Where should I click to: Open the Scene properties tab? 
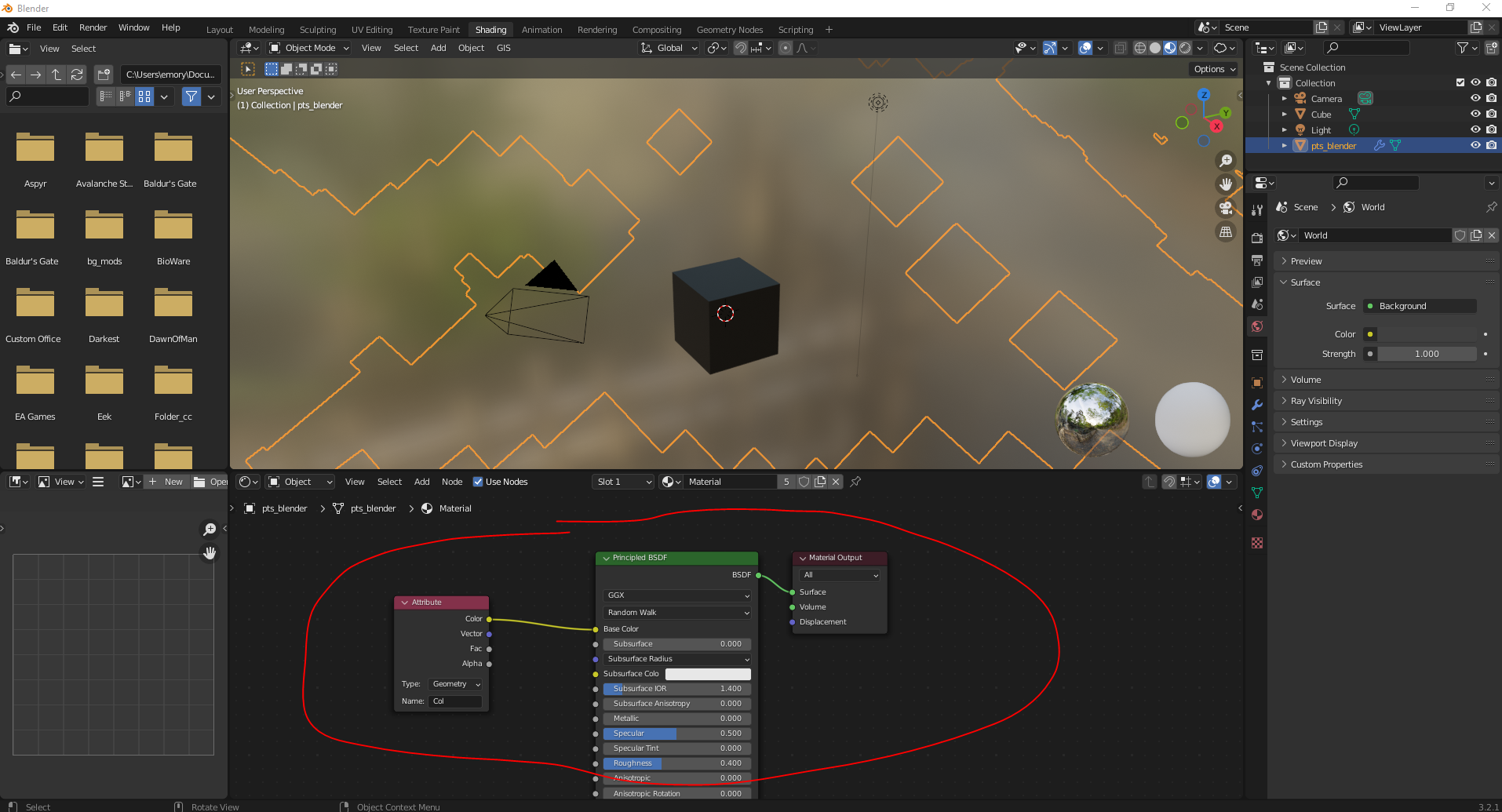[1257, 304]
